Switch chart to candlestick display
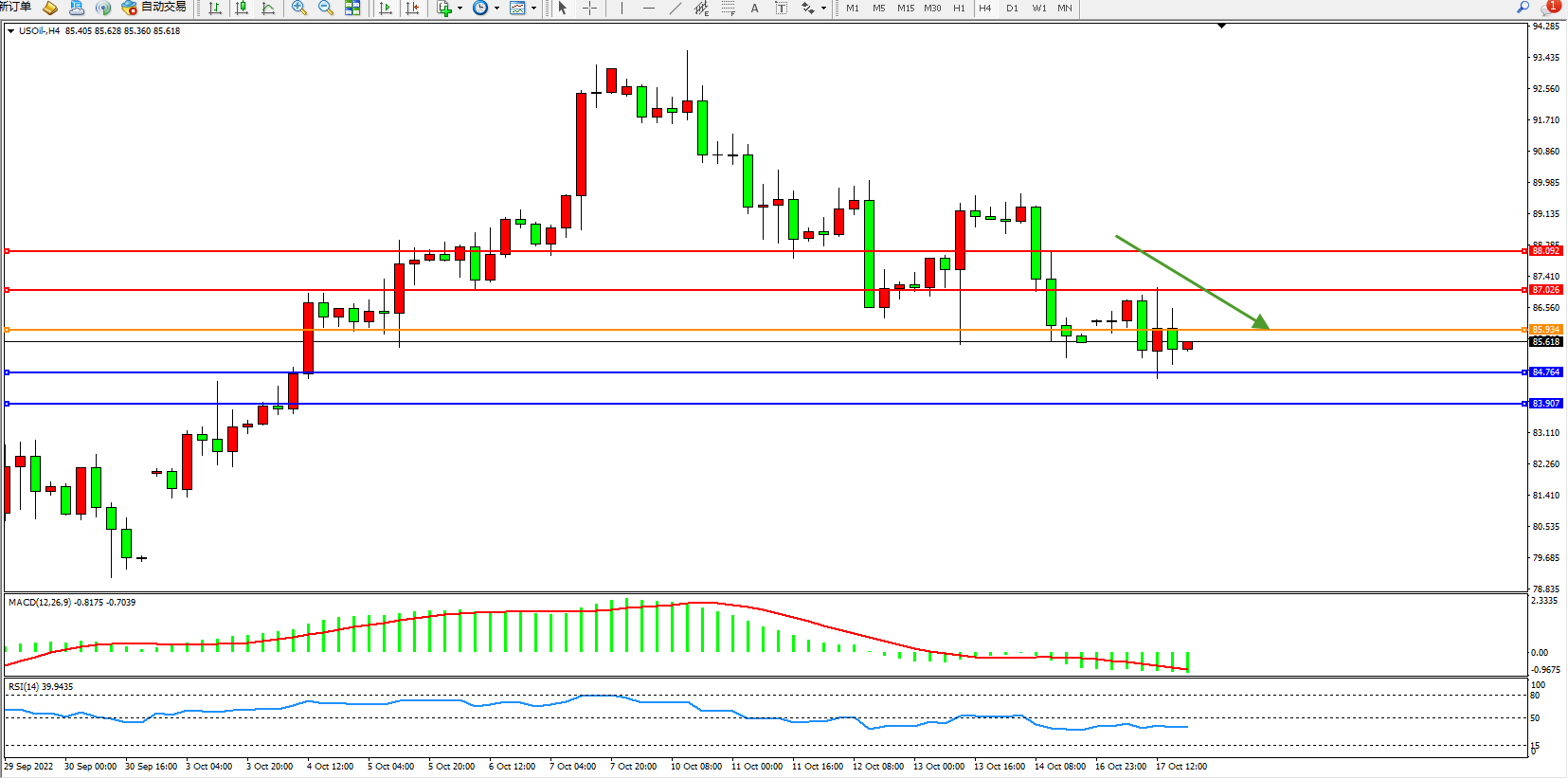Screen dimensions: 1568x779 (242, 9)
